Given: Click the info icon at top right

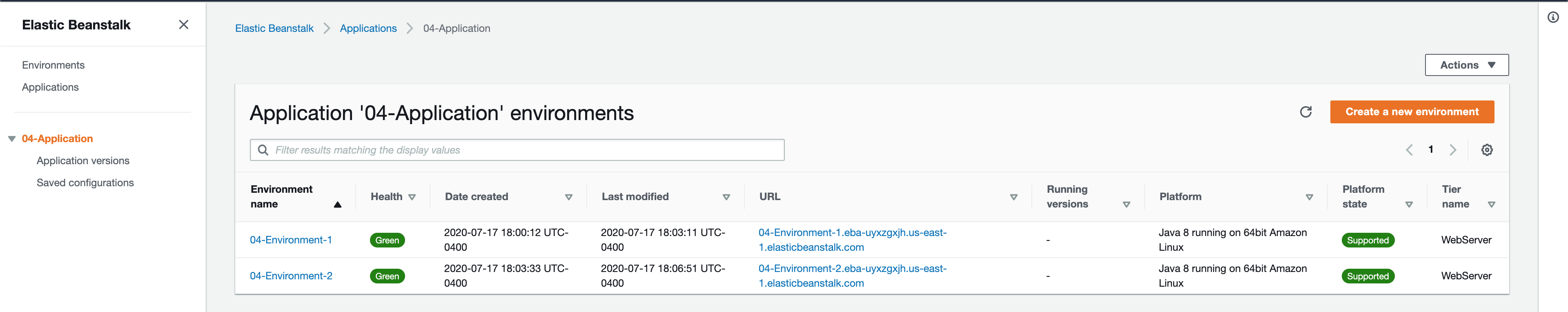Looking at the screenshot, I should pyautogui.click(x=1553, y=18).
